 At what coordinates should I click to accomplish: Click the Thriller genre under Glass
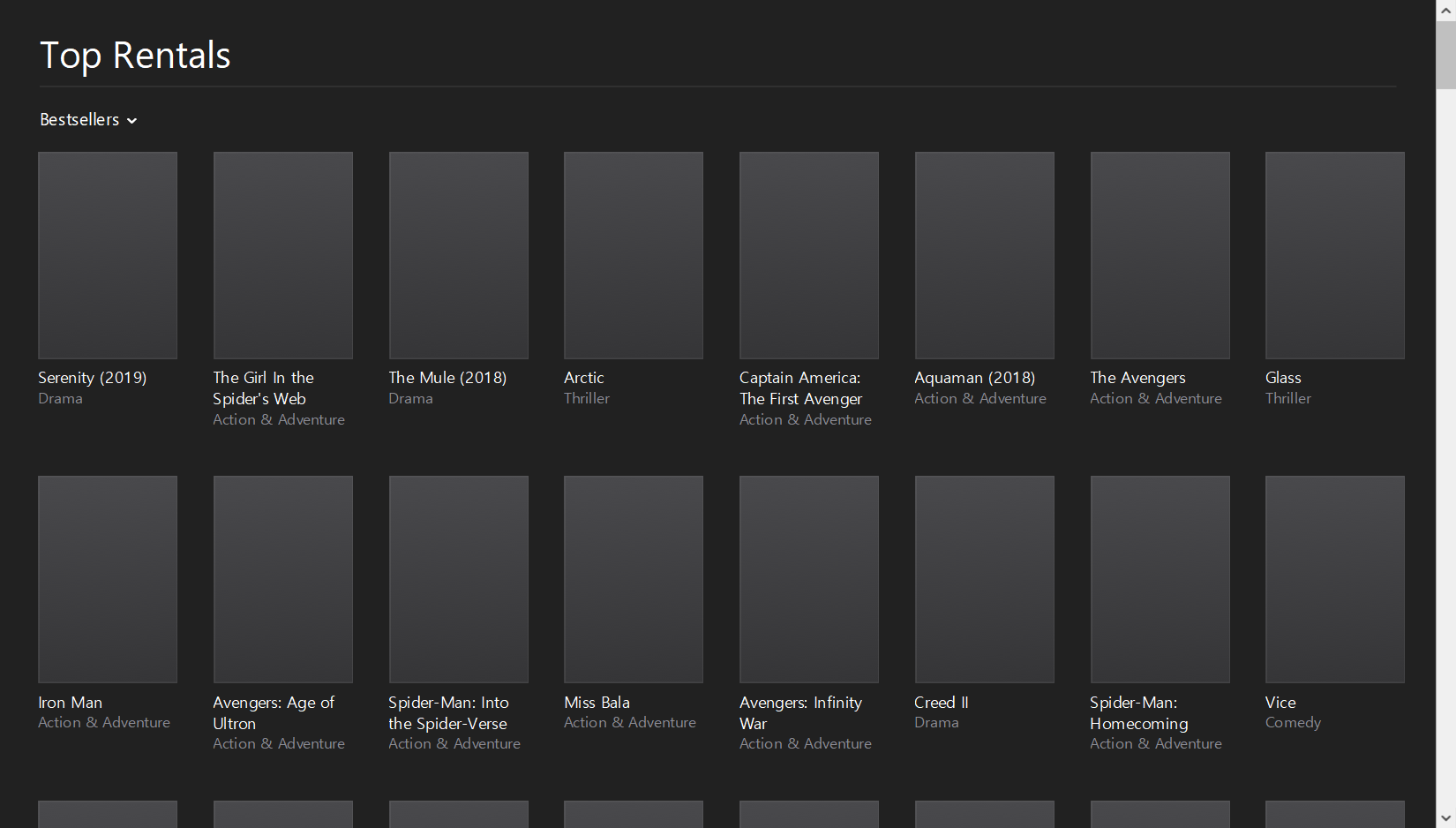1288,399
